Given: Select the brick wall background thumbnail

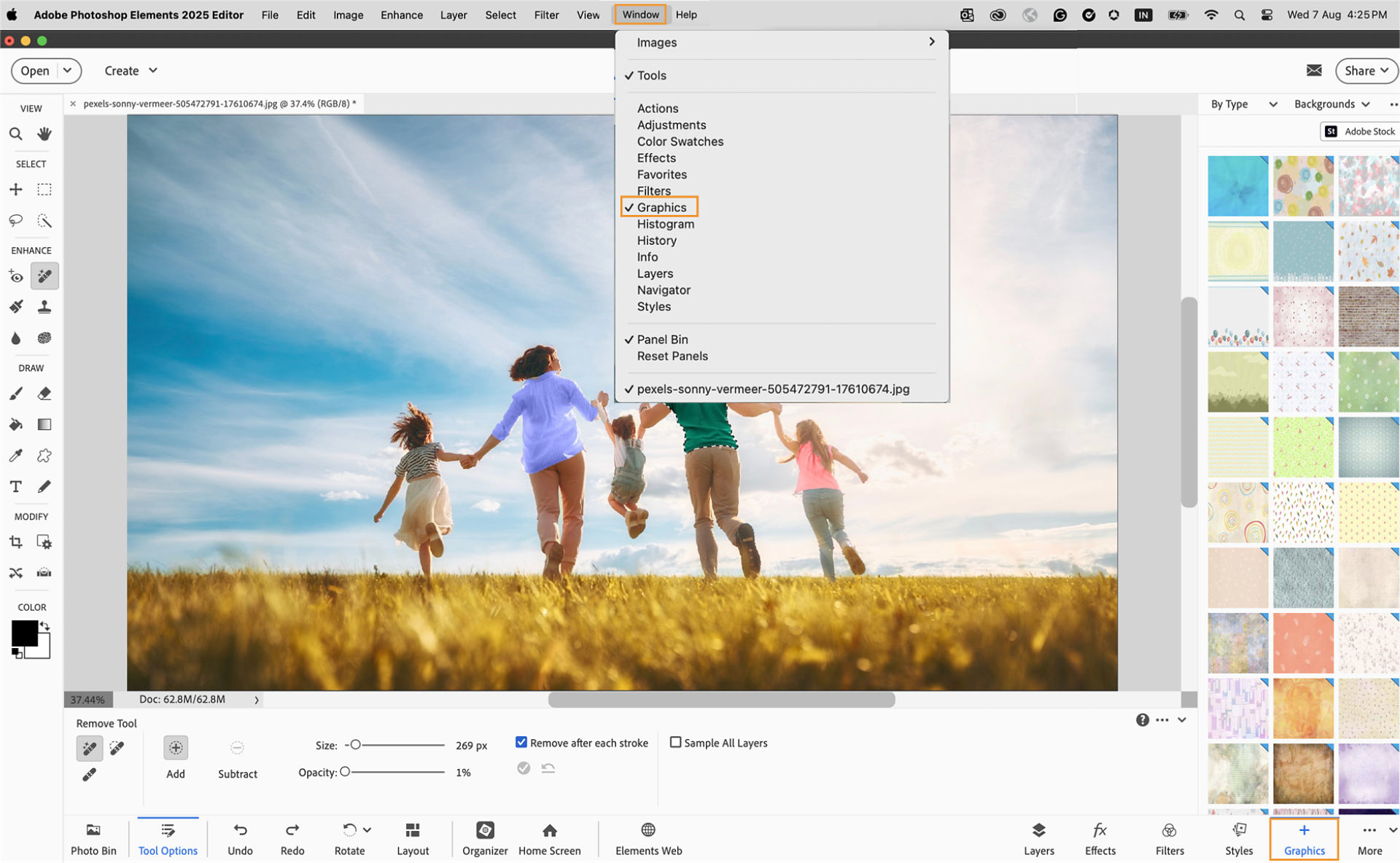Looking at the screenshot, I should point(1368,316).
